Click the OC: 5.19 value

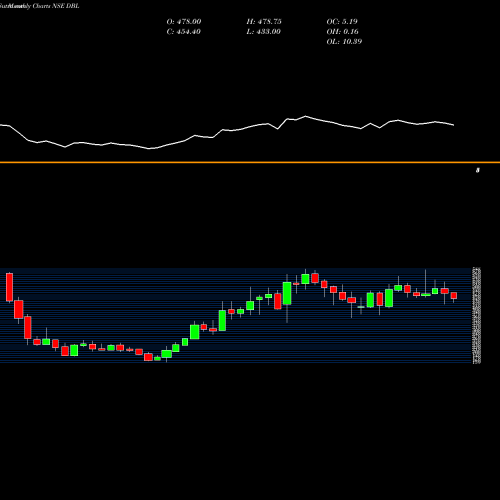pyautogui.click(x=342, y=22)
